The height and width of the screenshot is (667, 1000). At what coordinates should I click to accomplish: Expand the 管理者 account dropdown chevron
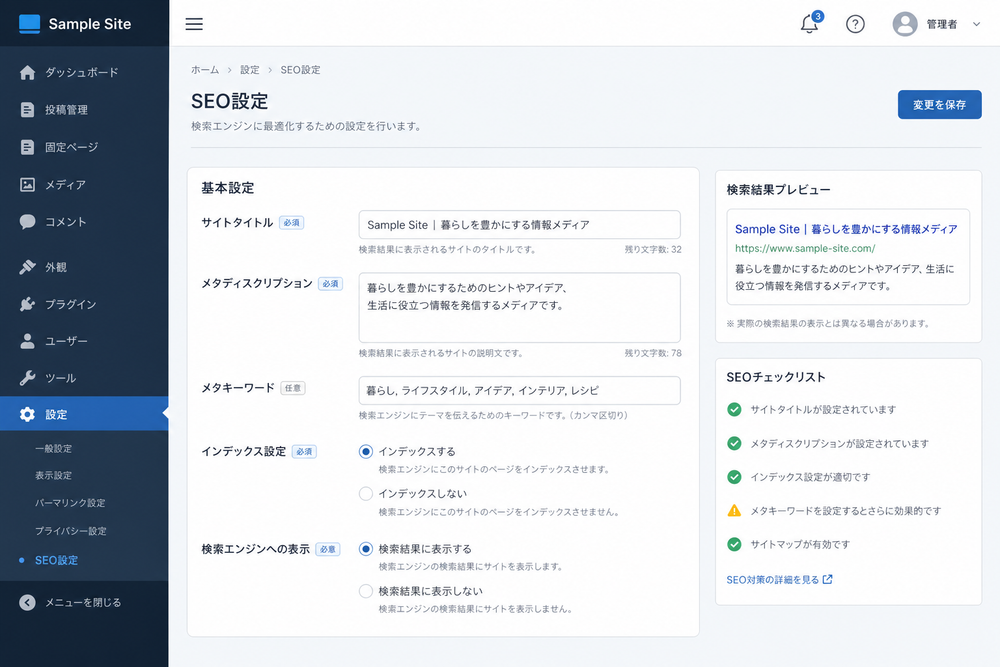coord(976,24)
